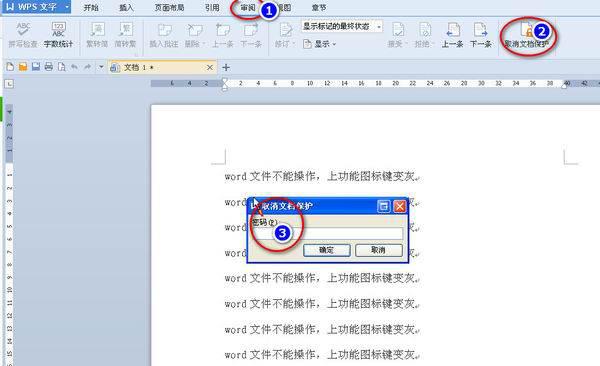Go to next comment 下一条 beside 修订

[251, 34]
